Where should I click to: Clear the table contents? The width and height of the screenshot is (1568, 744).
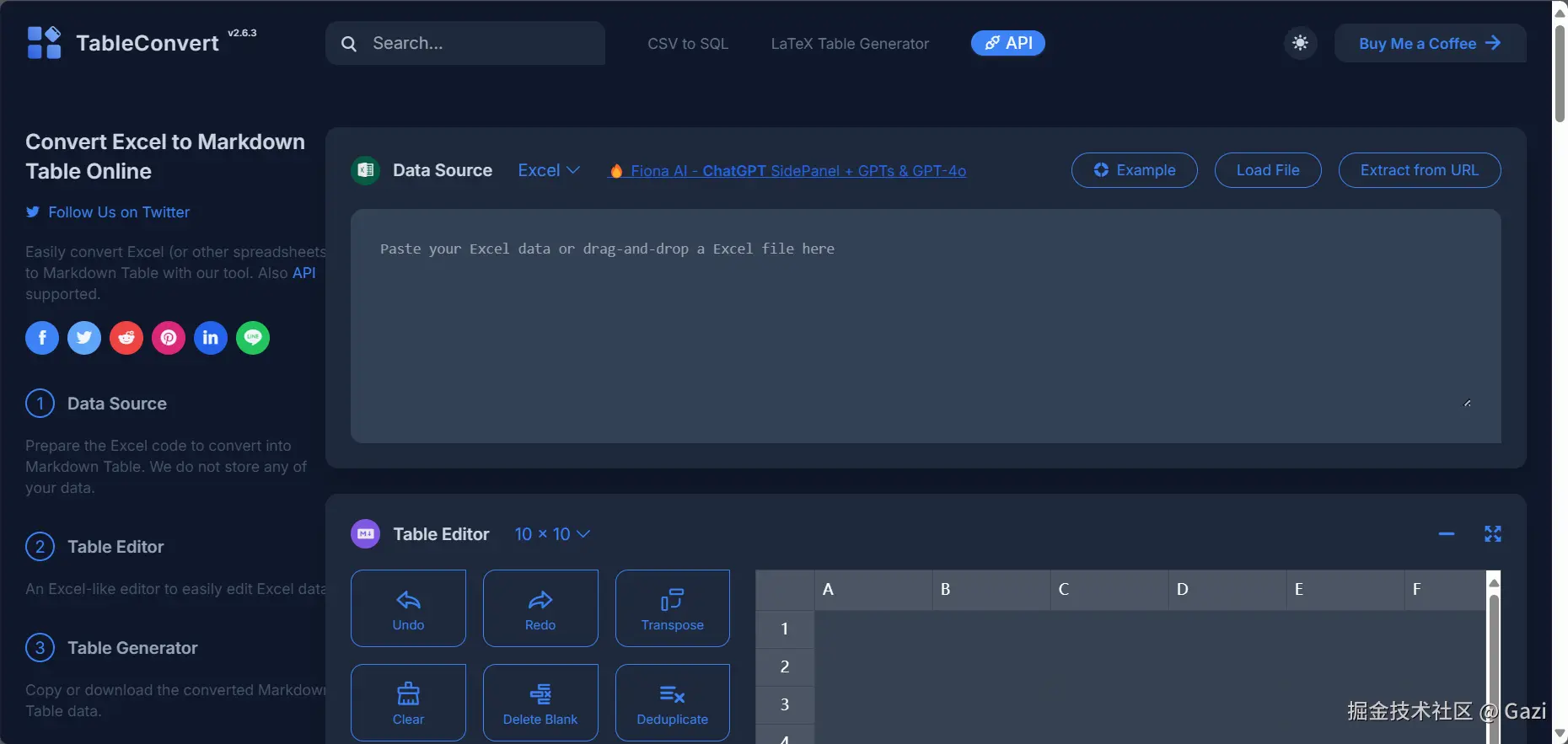coord(408,703)
